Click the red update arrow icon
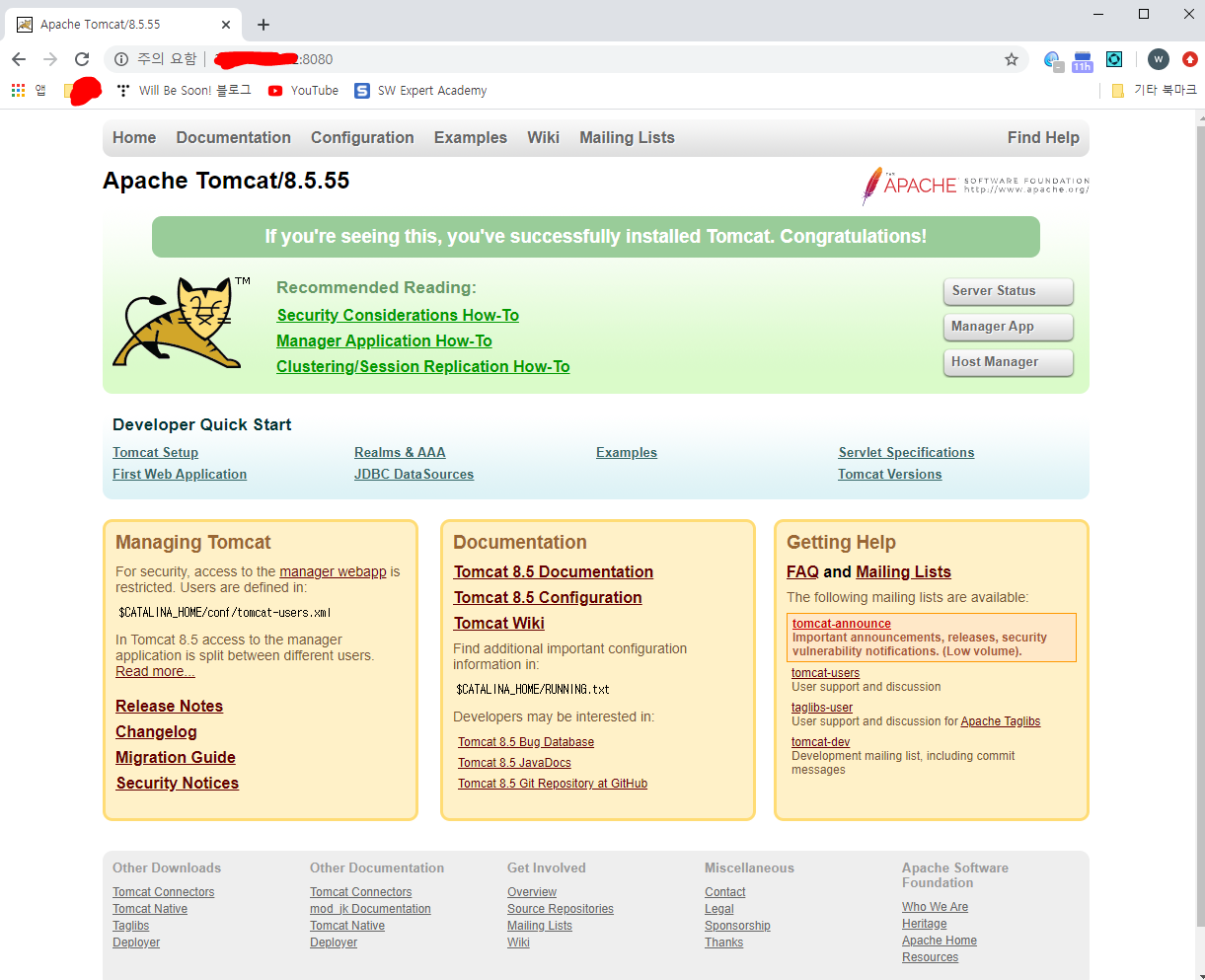 (x=1190, y=59)
